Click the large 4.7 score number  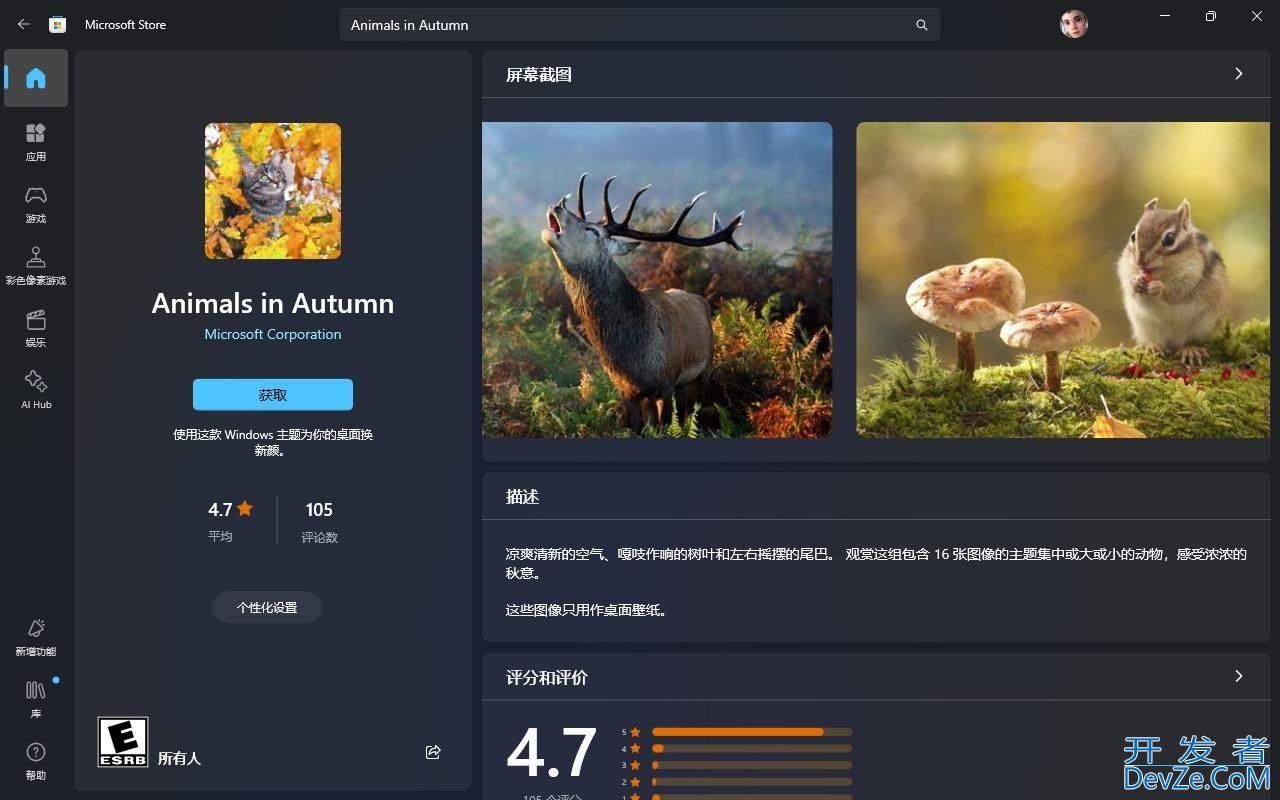point(551,753)
